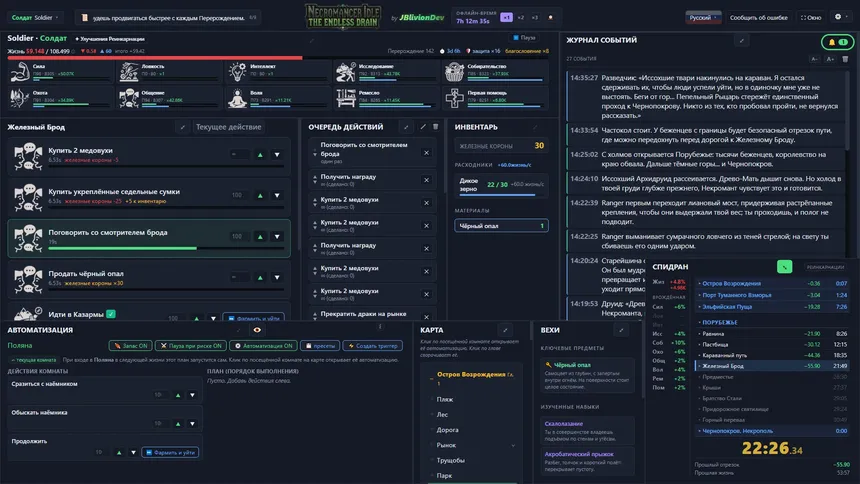Remove the first "Получить награду" from the queue
860x484 pixels.
(x=426, y=180)
